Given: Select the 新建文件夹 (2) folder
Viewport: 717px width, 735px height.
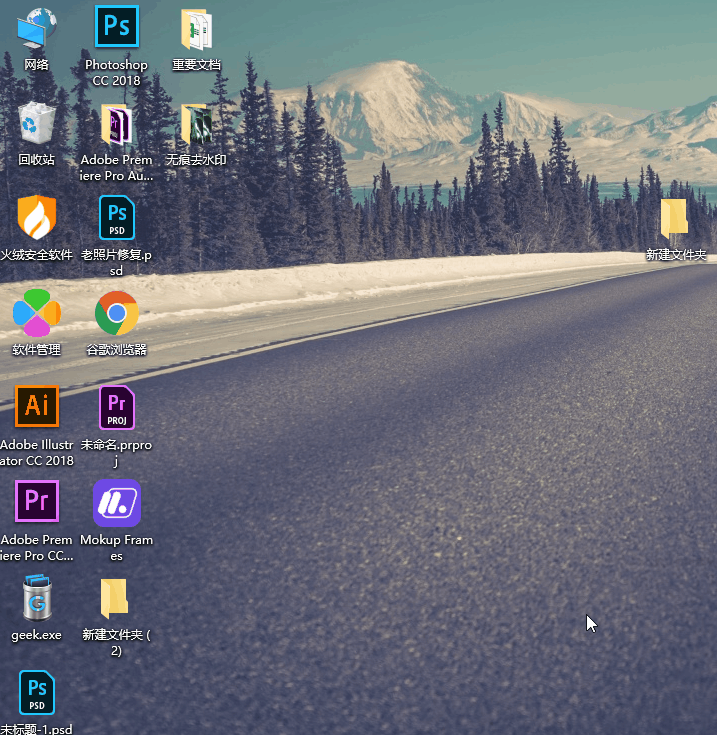Looking at the screenshot, I should [x=115, y=598].
